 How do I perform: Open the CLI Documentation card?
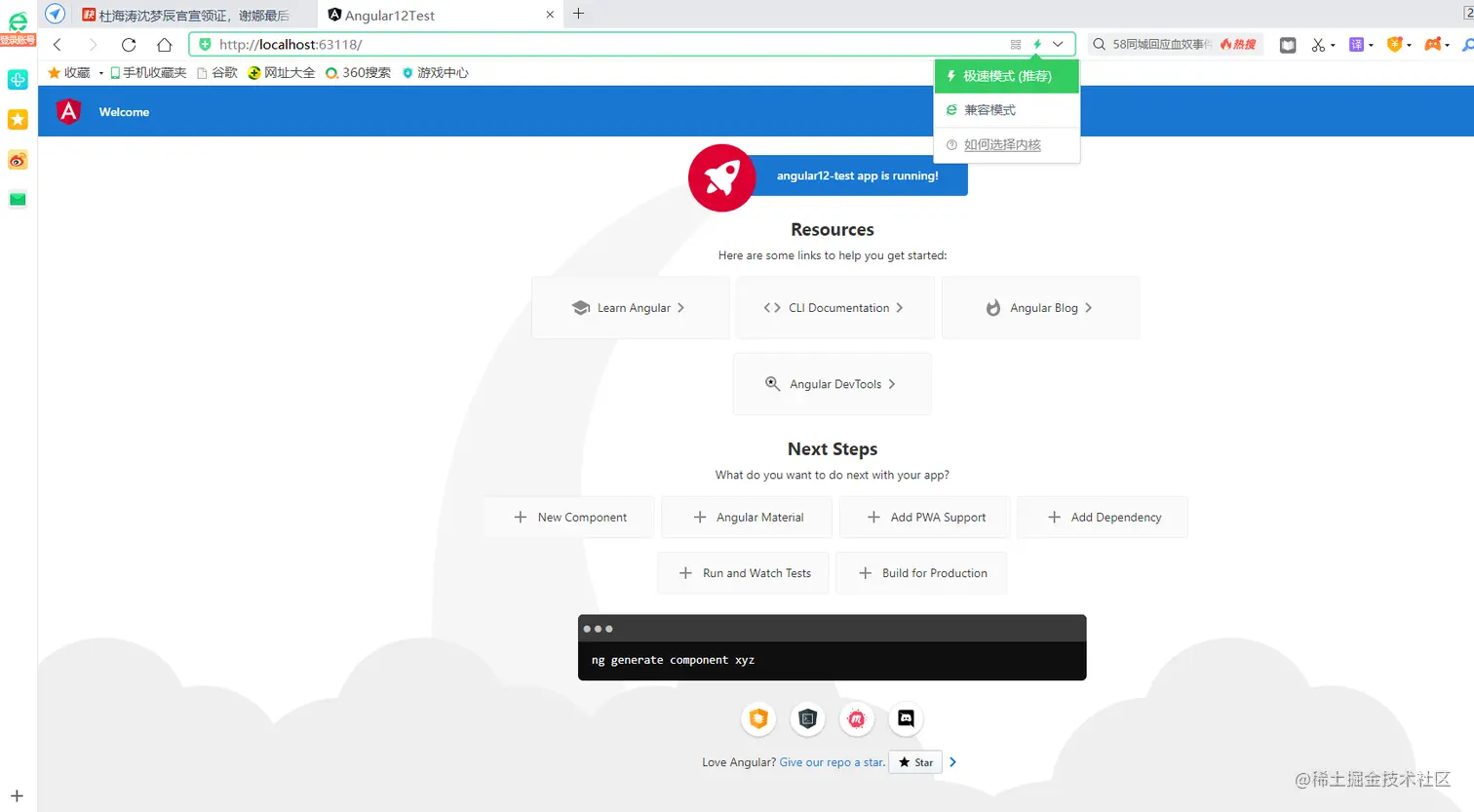(x=835, y=308)
